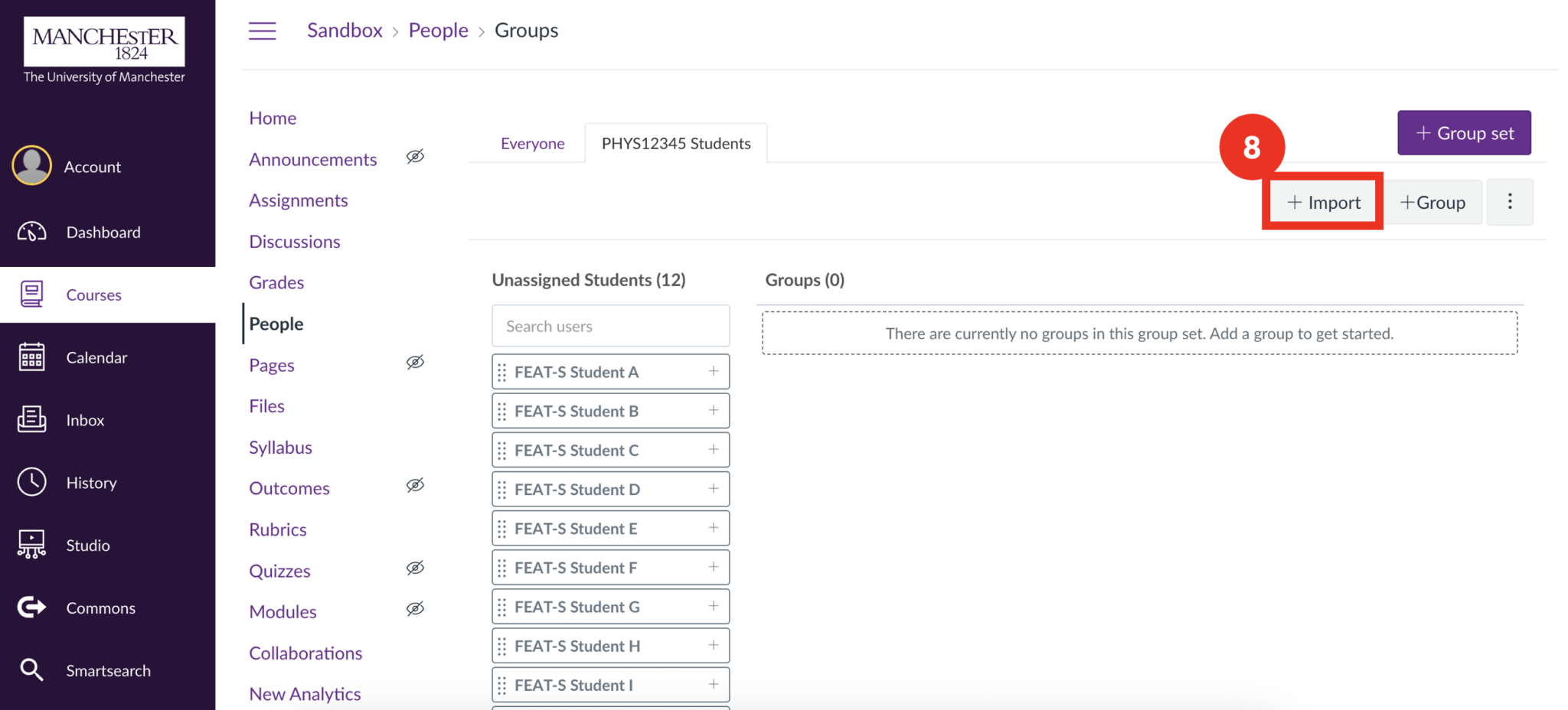Click the Search users field

[610, 325]
